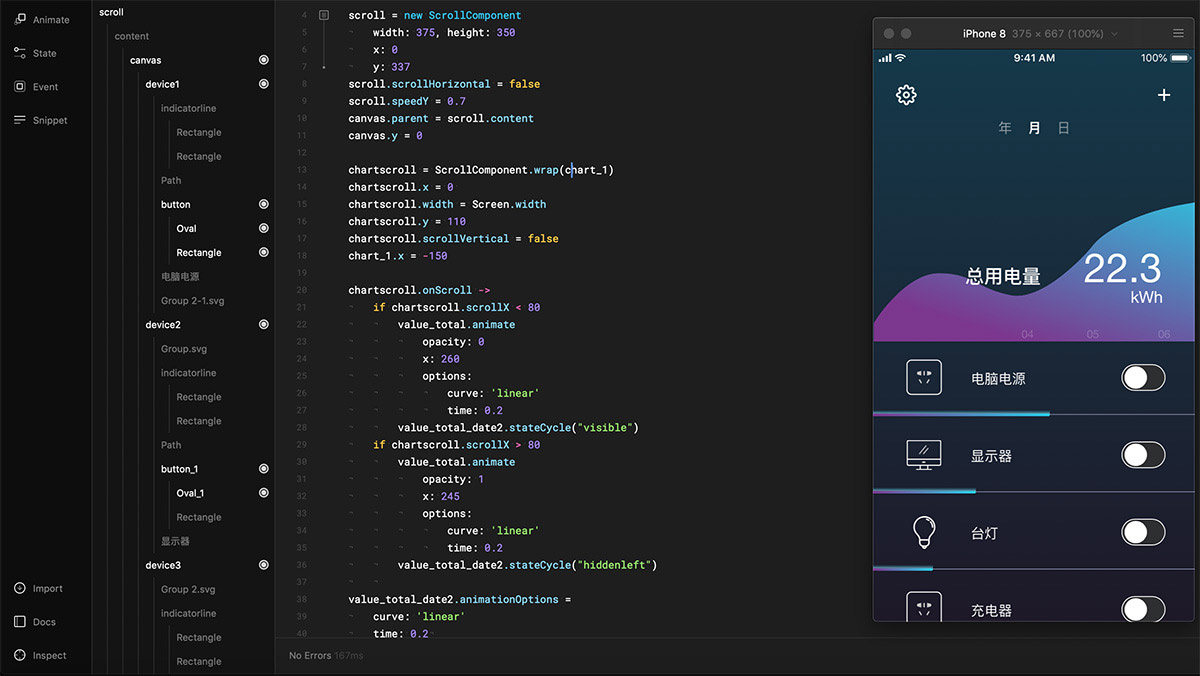
Task: Collapse the scroll code fold marker
Action: pyautogui.click(x=324, y=16)
